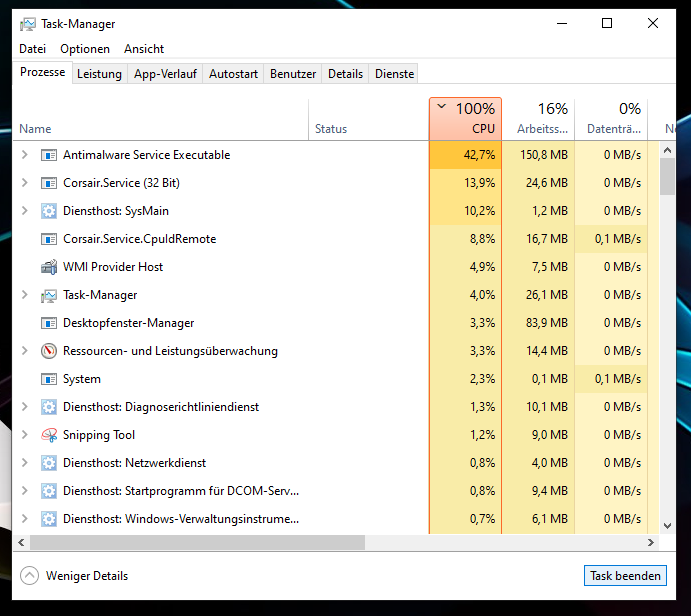Click the Antimalware Service Executable process icon
Image resolution: width=691 pixels, height=616 pixels.
tap(48, 155)
